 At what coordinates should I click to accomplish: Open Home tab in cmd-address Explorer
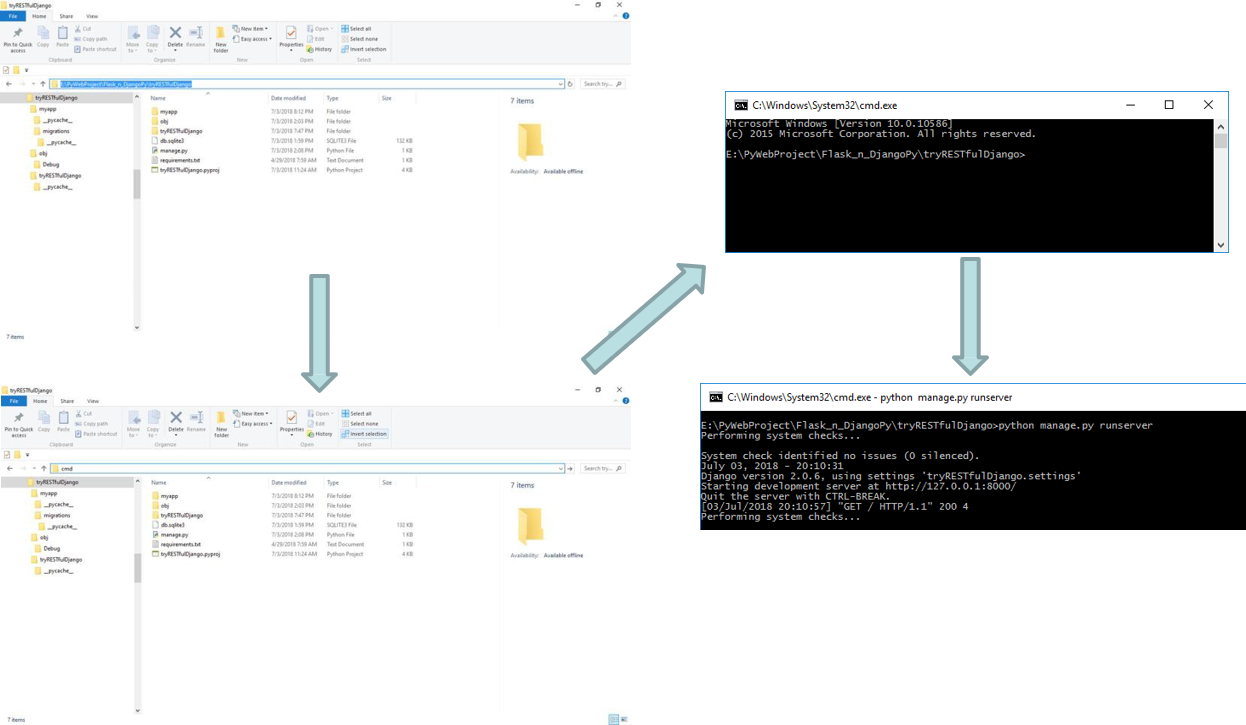click(x=40, y=401)
